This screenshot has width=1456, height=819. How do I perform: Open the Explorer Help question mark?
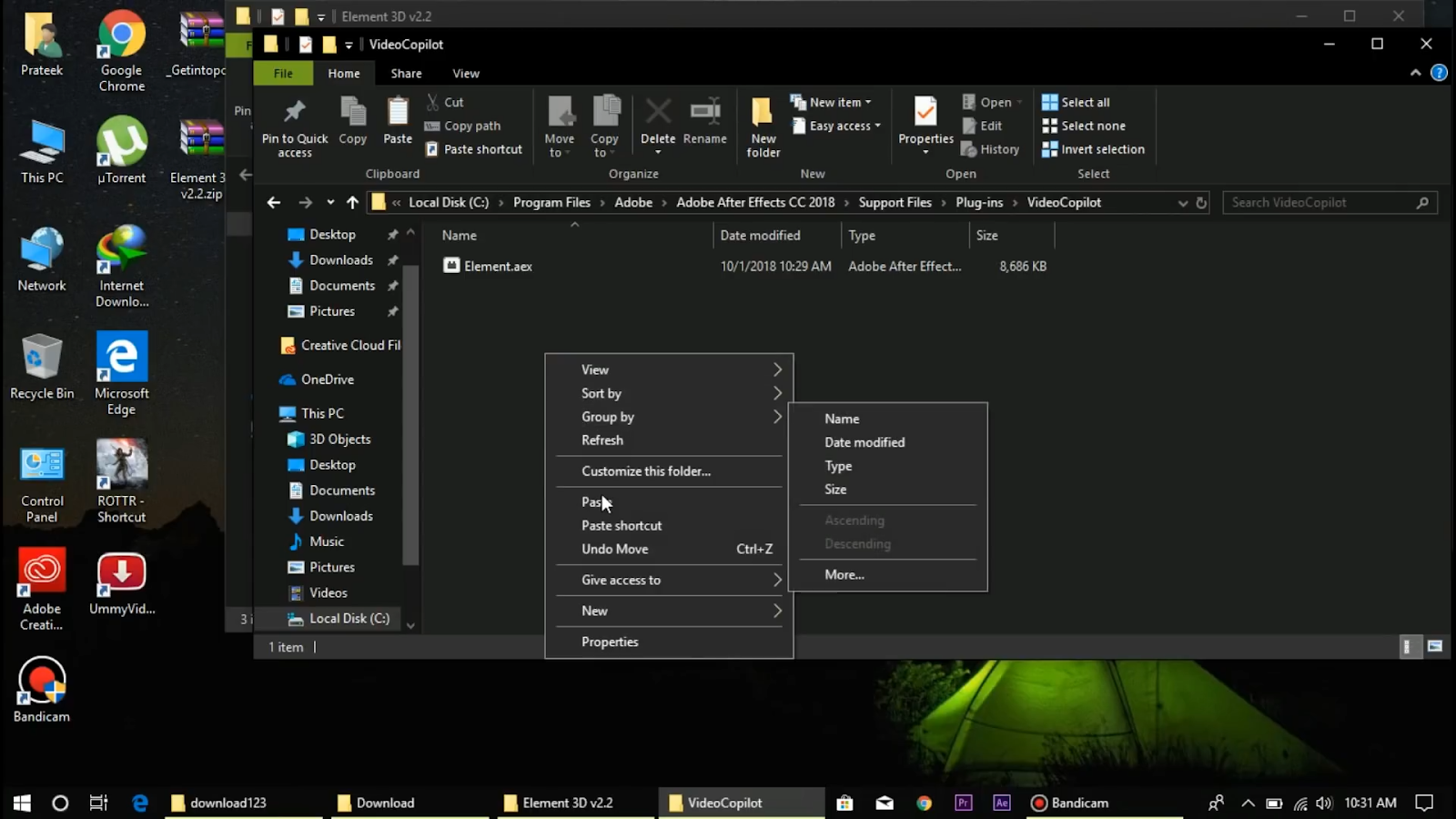pos(1439,73)
